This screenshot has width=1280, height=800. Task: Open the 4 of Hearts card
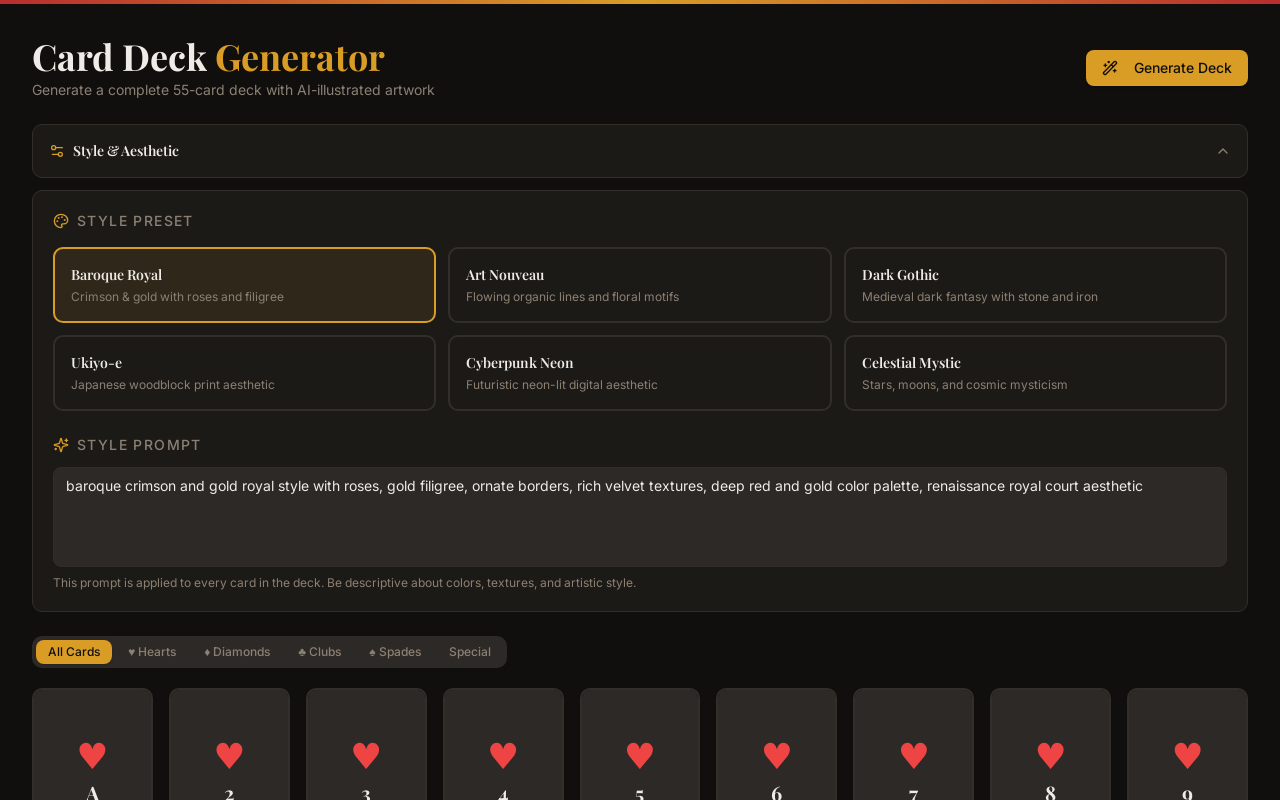point(503,744)
